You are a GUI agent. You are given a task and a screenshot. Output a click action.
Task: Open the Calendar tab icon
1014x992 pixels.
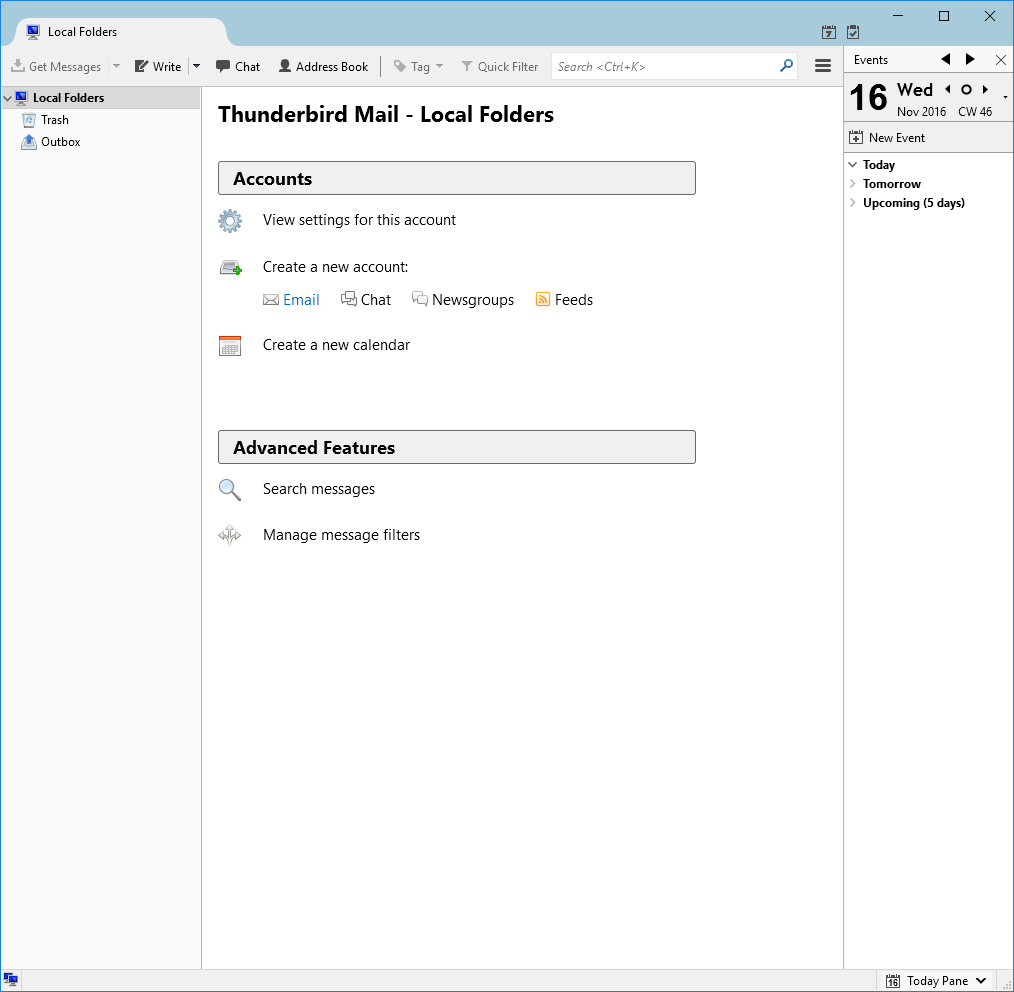(x=828, y=32)
